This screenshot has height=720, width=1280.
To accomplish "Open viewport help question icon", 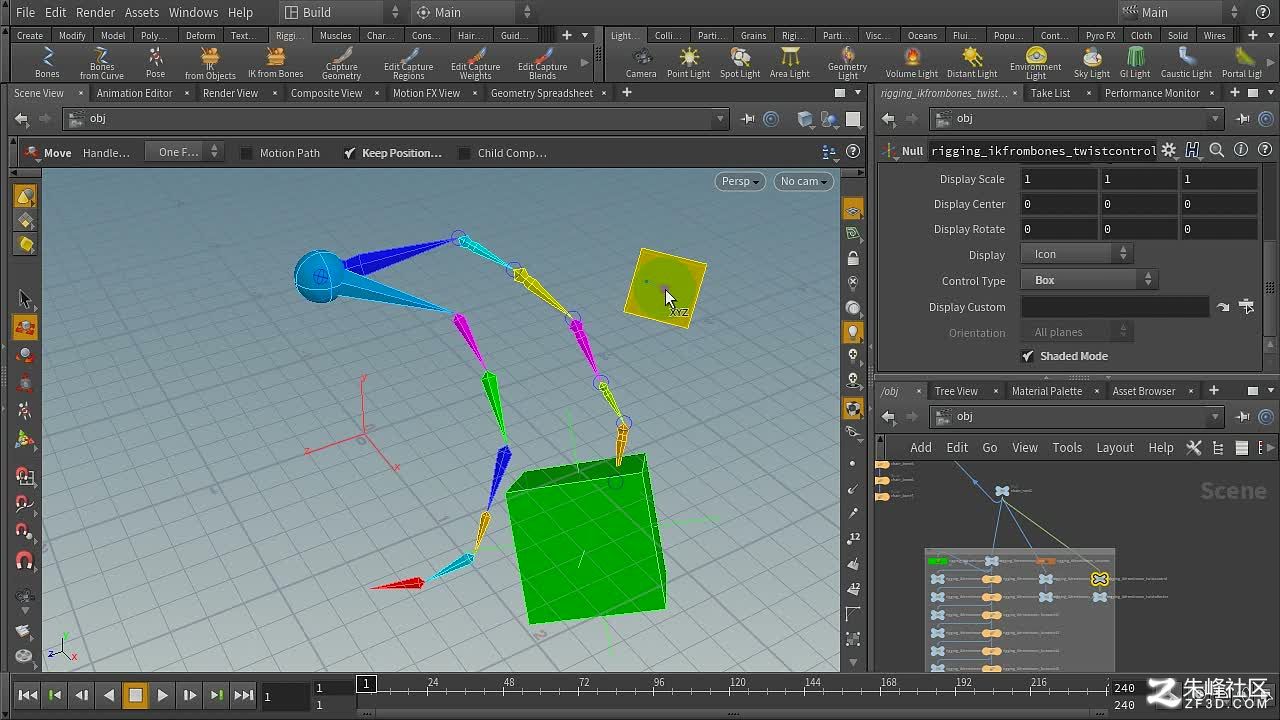I will 853,152.
